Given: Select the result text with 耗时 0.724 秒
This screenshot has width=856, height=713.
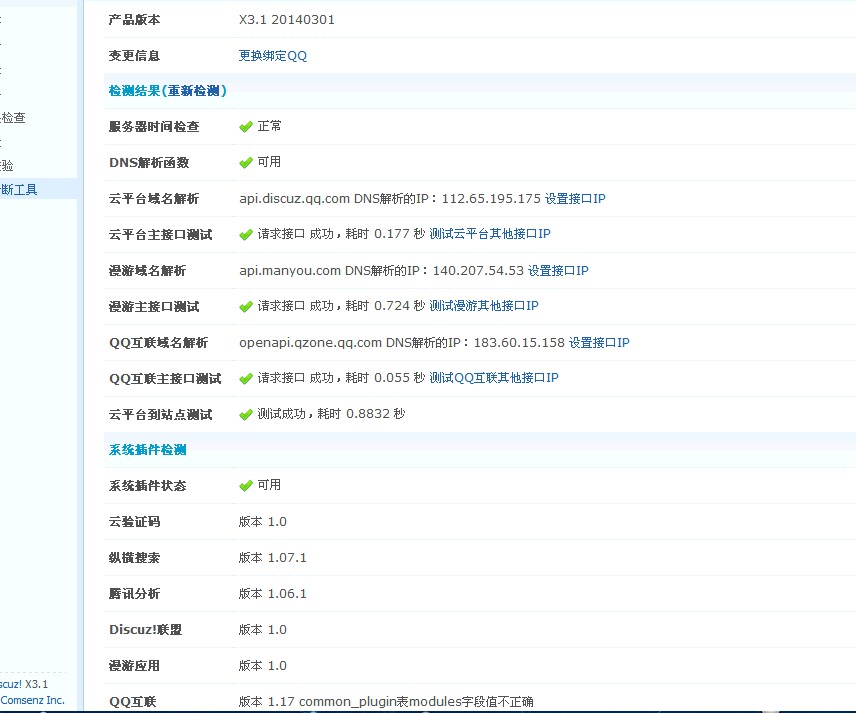Looking at the screenshot, I should (341, 306).
